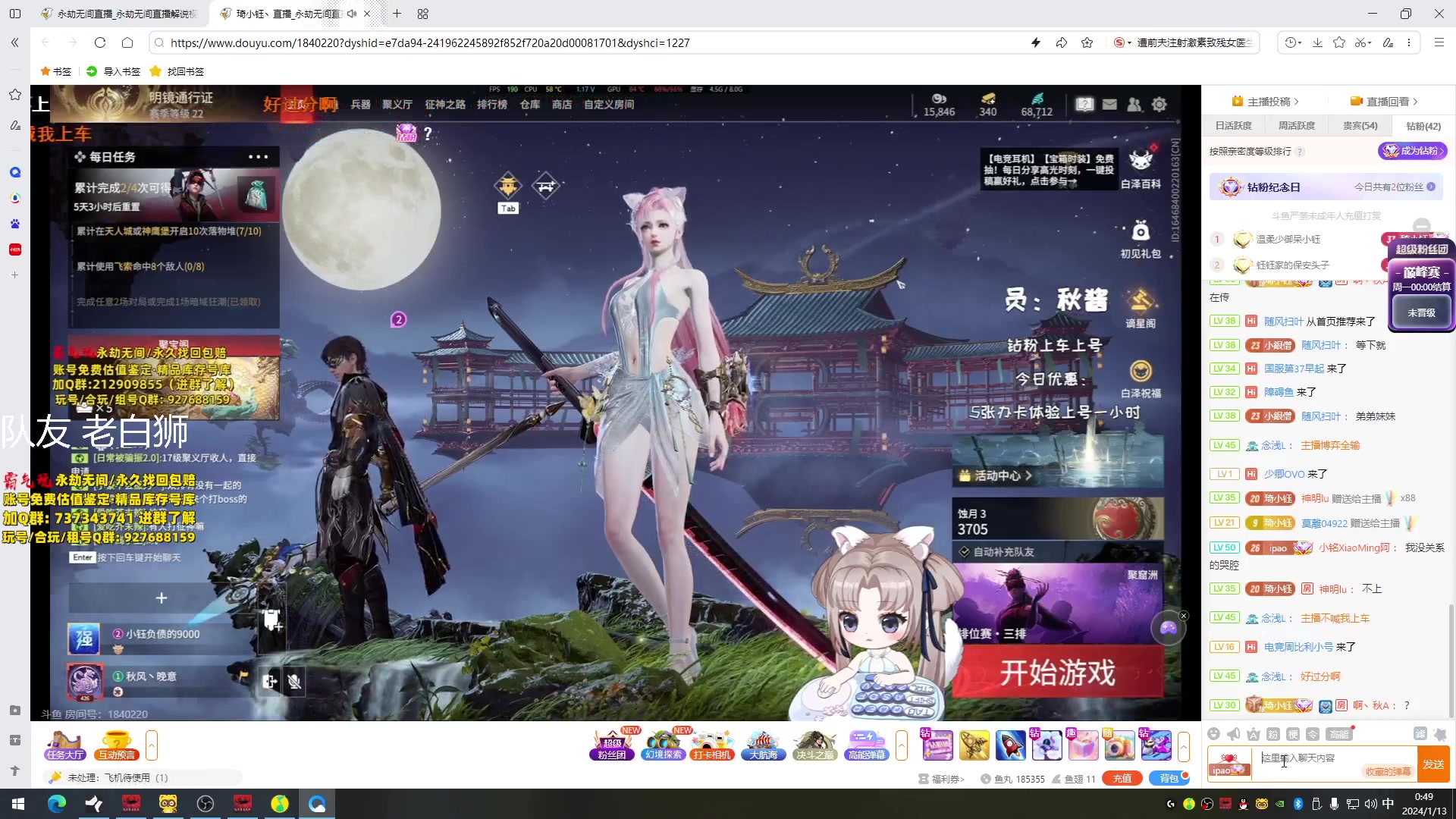The height and width of the screenshot is (819, 1456).
Task: Open OBS Studio from the taskbar
Action: point(205,804)
